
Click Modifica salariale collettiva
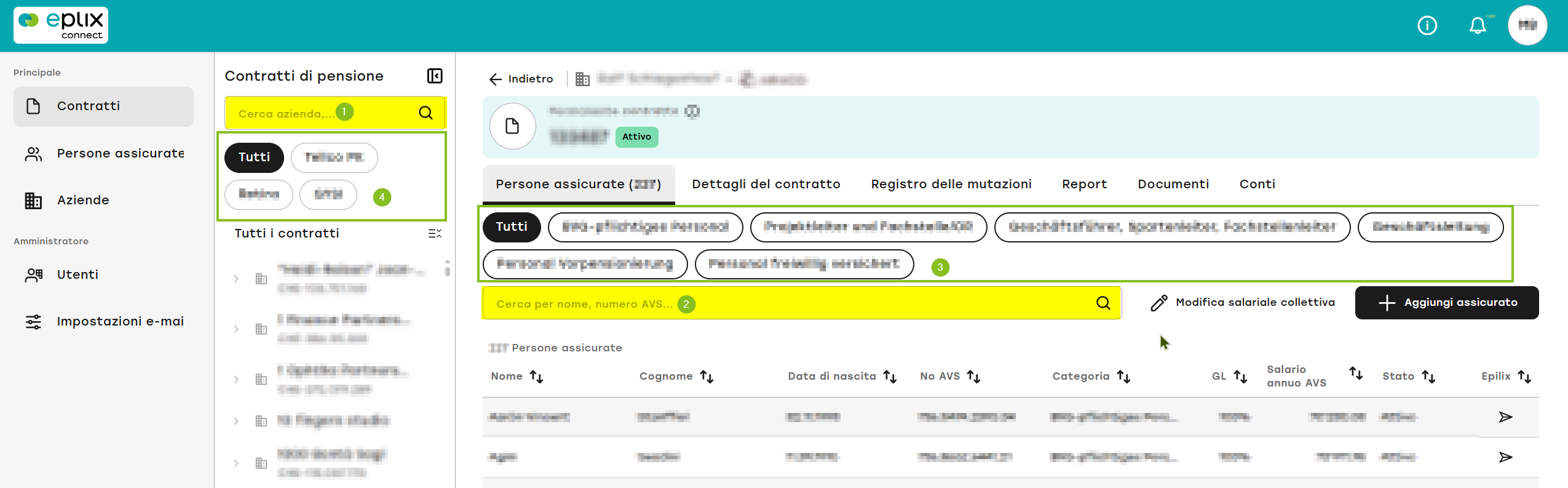(1243, 303)
